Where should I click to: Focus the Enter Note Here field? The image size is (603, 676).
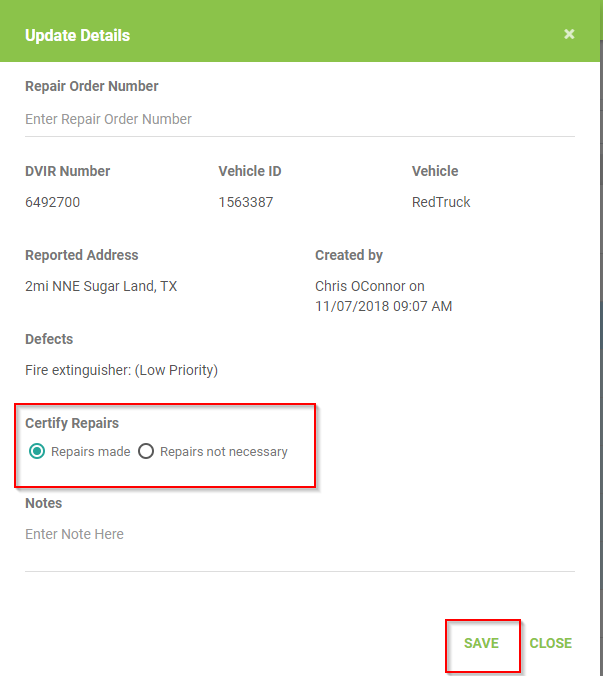(x=299, y=534)
